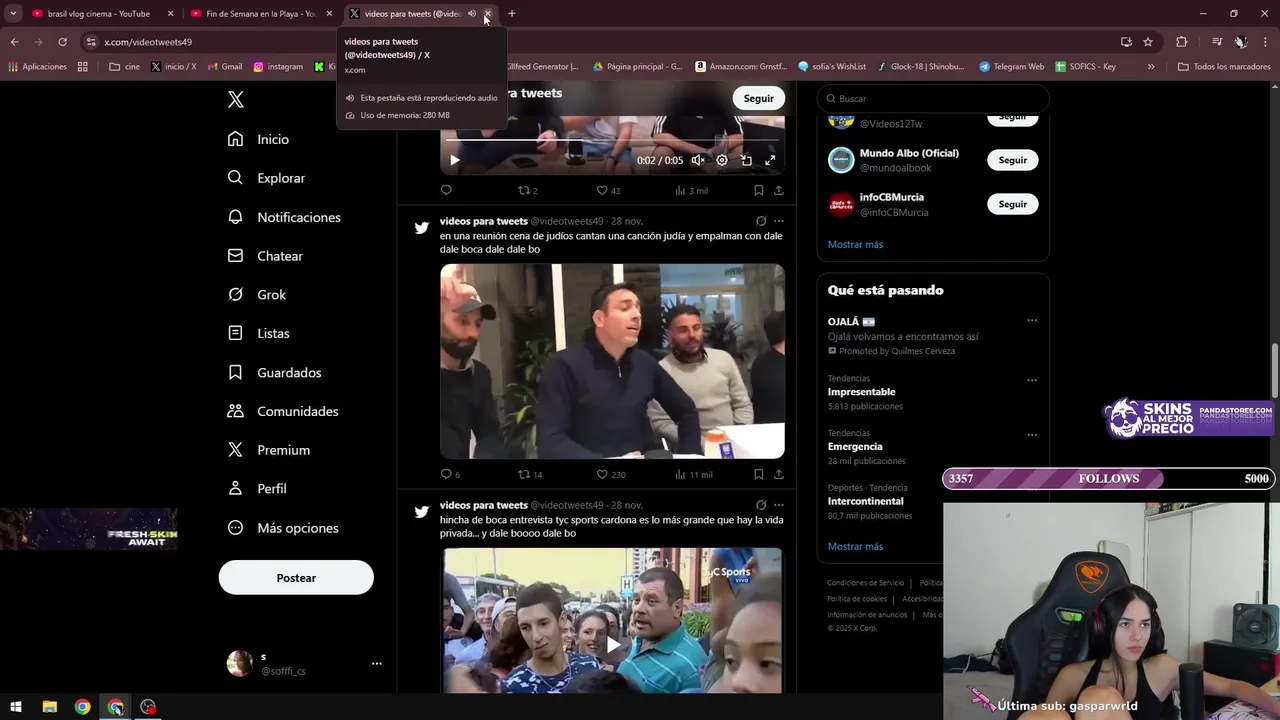
Task: Go to Inicio in sidebar
Action: point(258,139)
